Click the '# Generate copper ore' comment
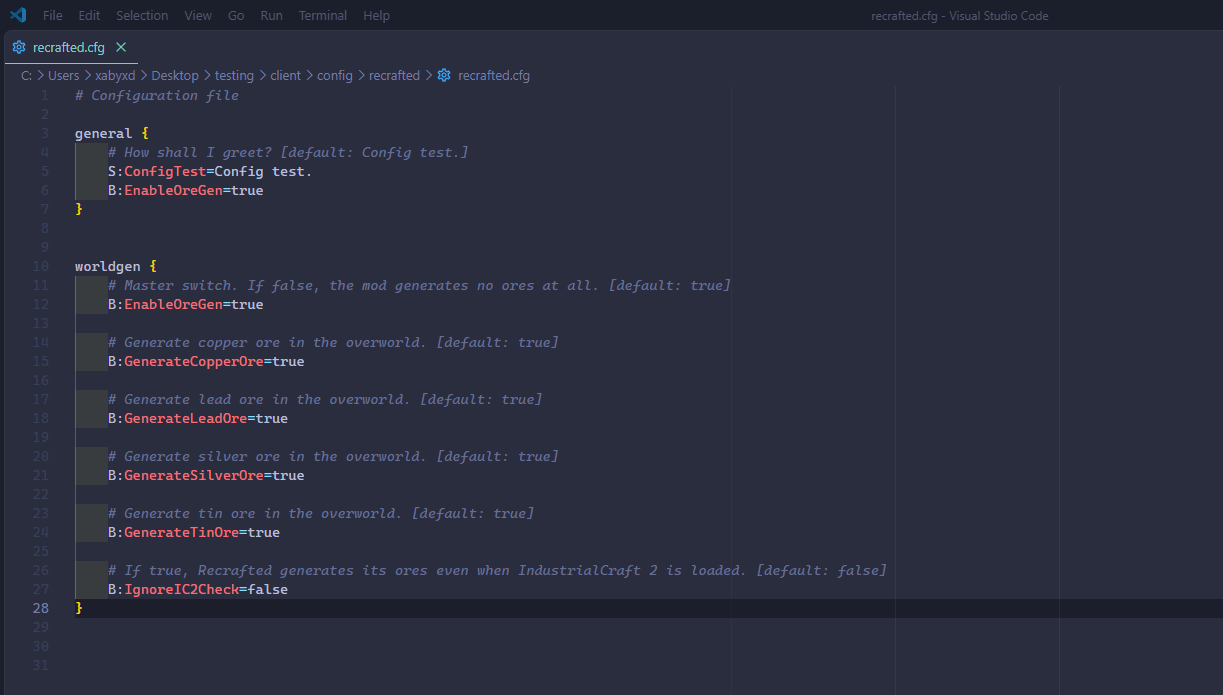The image size is (1223, 695). 333,342
